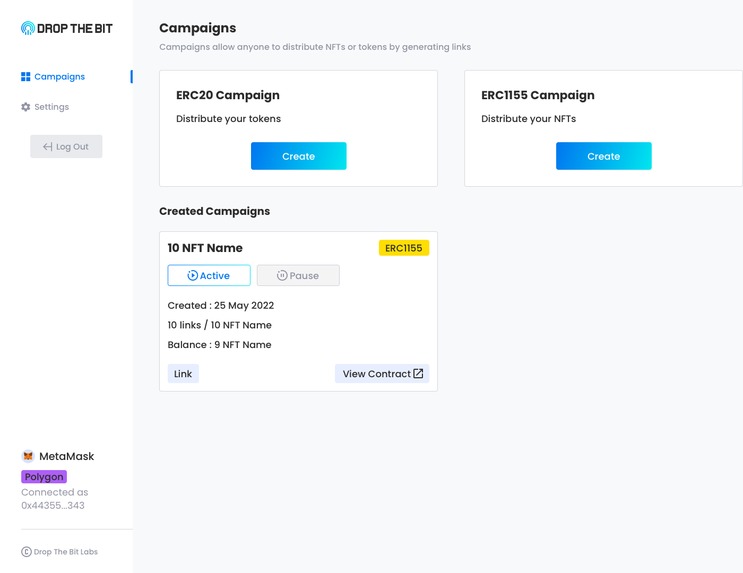Click the 'Connected as' label
Viewport: 743px width, 573px height.
(54, 492)
